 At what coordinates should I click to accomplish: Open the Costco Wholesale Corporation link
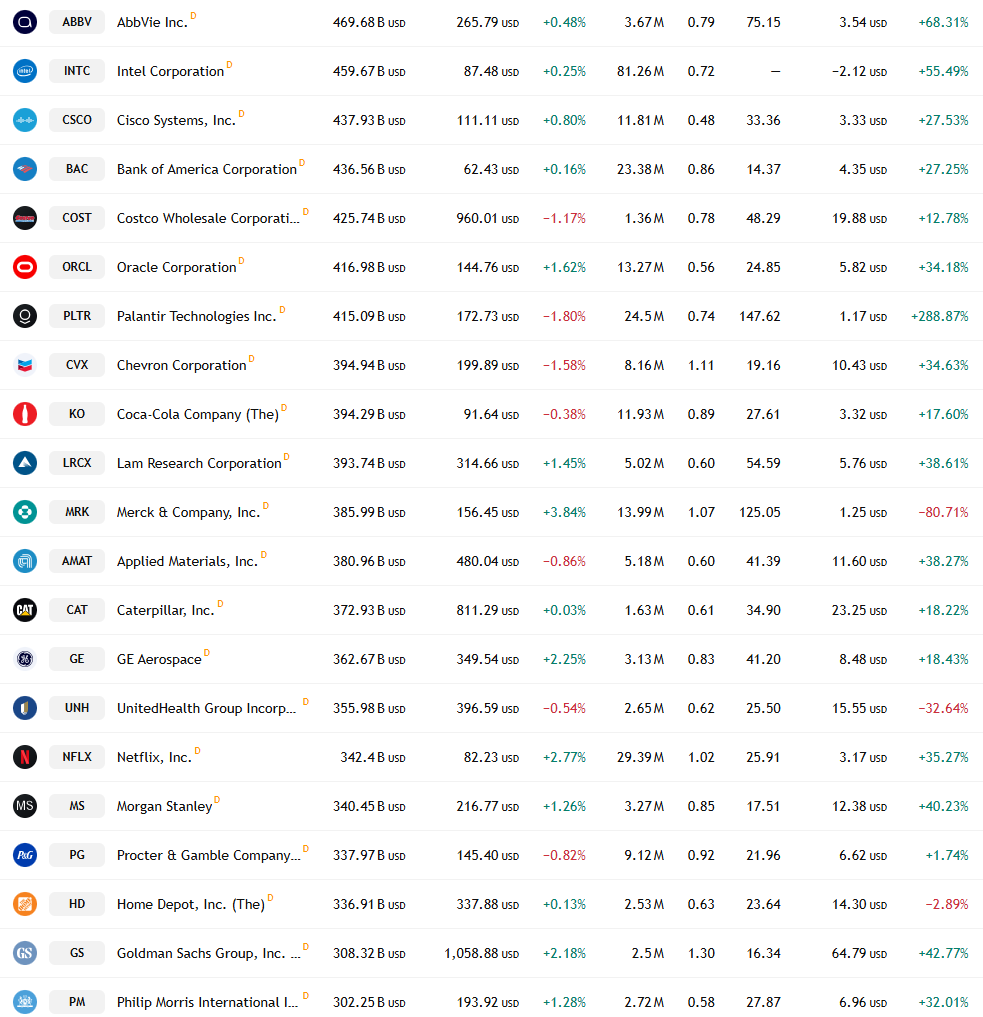pos(208,218)
